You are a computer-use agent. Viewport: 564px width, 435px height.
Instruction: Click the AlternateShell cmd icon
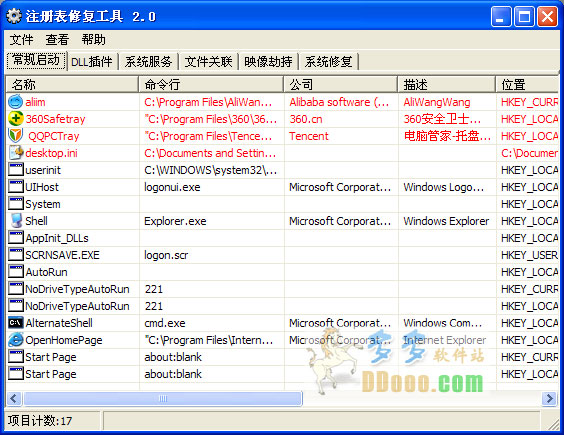[x=15, y=323]
